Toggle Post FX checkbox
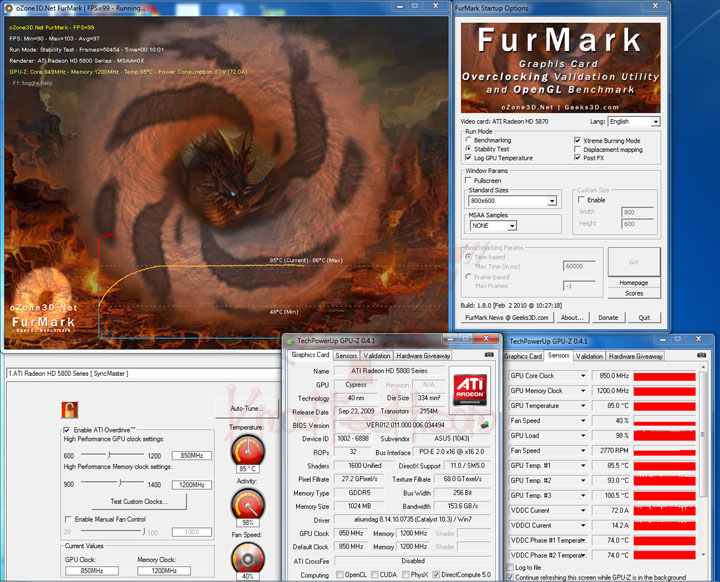Screen dimensions: 720x582 (x=577, y=158)
